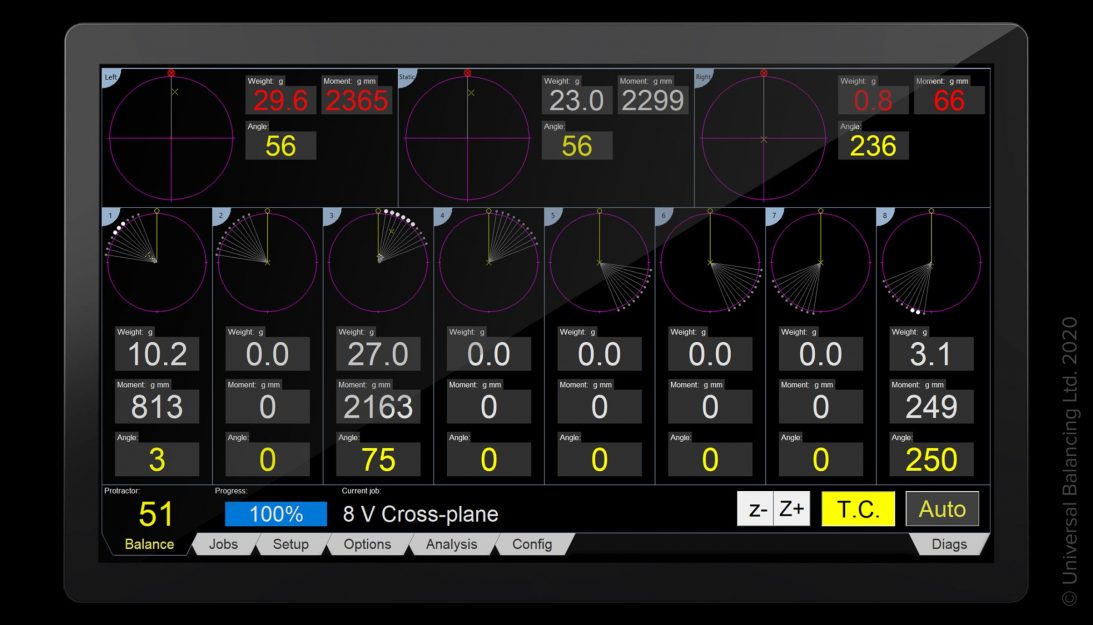Viewport: 1093px width, 625px height.
Task: Click position 3 moment field 2163
Action: (x=378, y=406)
